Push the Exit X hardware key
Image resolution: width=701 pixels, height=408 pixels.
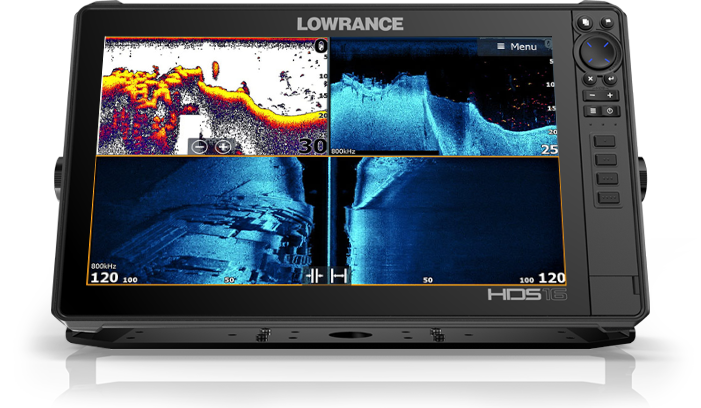point(590,79)
